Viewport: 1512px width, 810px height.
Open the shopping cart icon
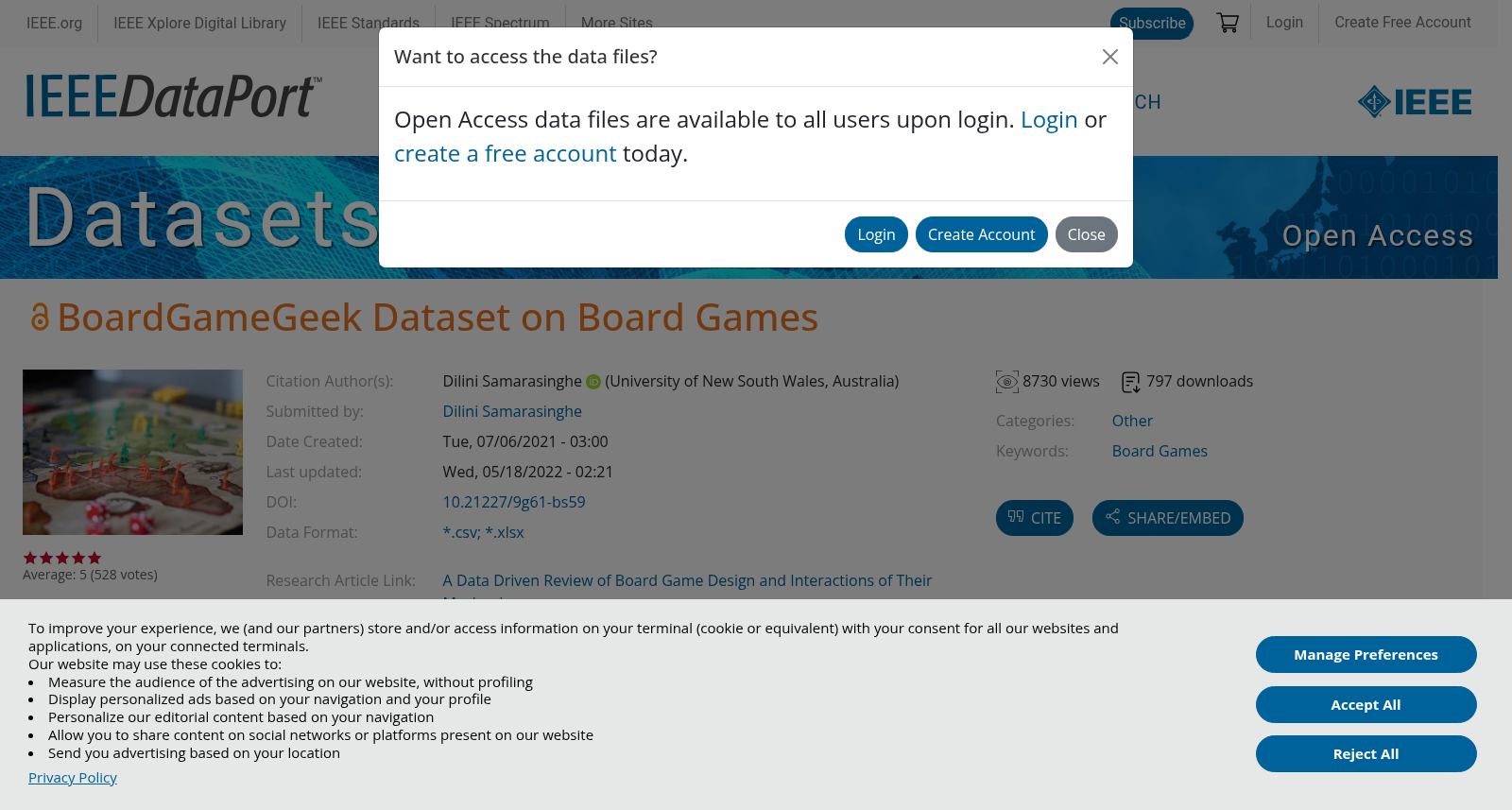pos(1228,23)
